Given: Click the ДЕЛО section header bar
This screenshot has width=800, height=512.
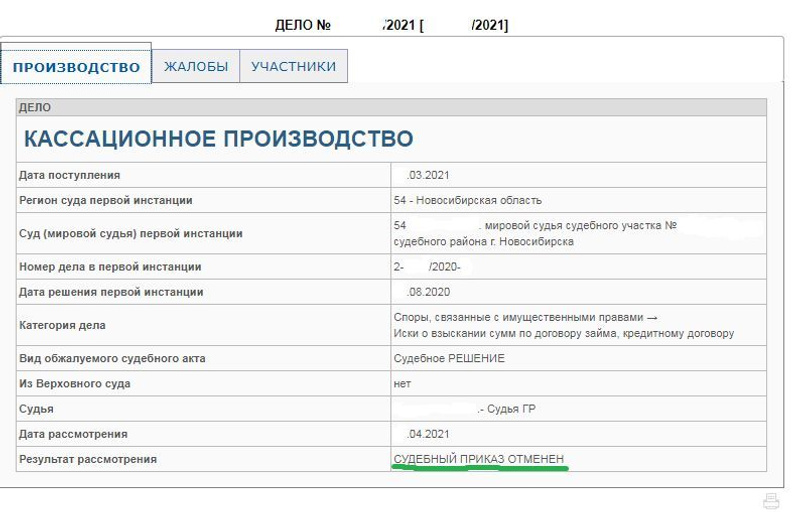Looking at the screenshot, I should 391,107.
